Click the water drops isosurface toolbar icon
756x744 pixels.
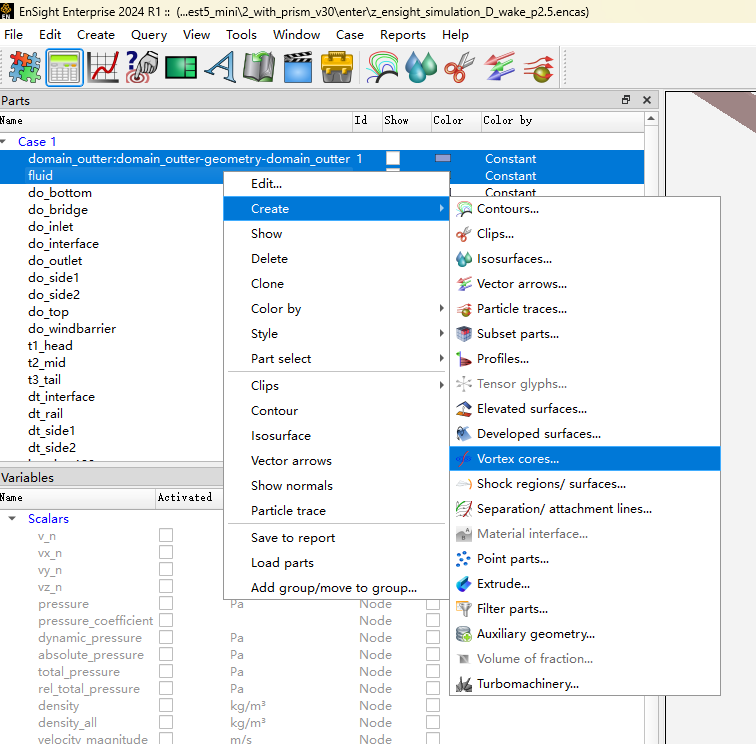click(422, 68)
